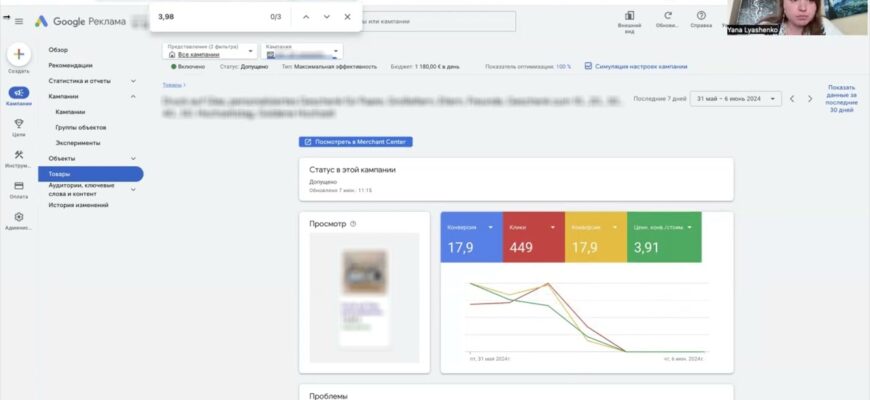Open Кампании megaphone icon in left rail
This screenshot has width=870, height=400.
18,92
